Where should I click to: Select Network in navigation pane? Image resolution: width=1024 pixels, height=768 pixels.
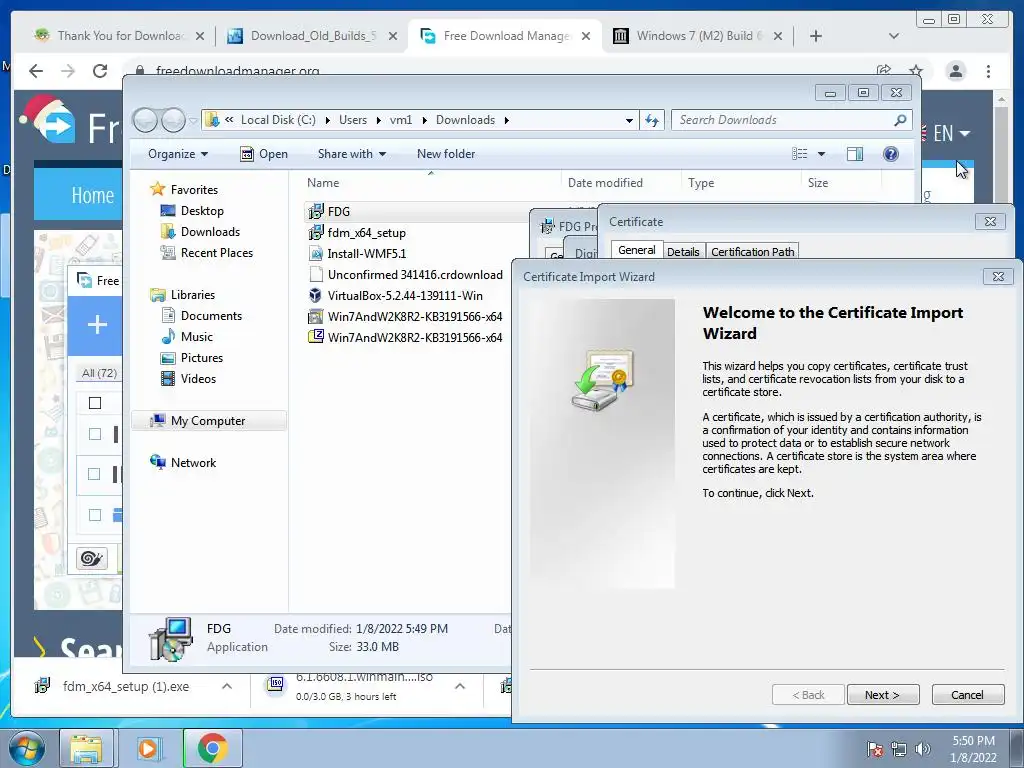(x=193, y=462)
